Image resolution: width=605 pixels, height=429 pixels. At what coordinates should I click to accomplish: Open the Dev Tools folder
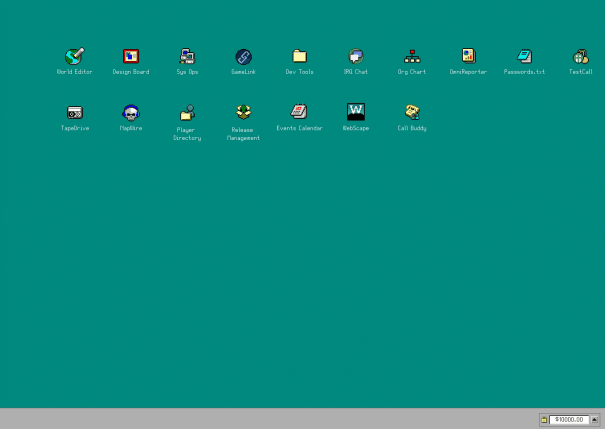[299, 57]
